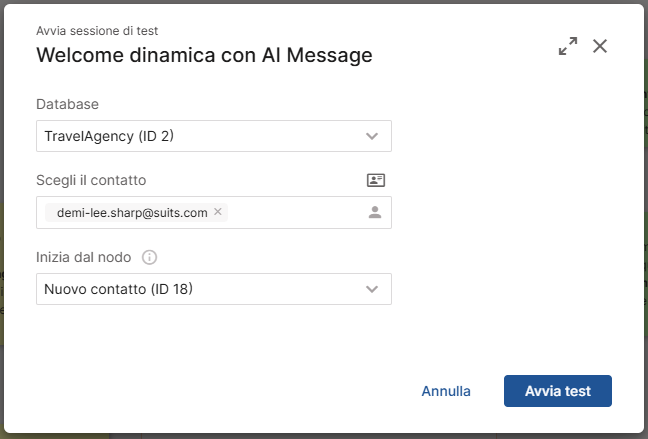Expand the dialog to full screen
The height and width of the screenshot is (439, 648).
(568, 46)
